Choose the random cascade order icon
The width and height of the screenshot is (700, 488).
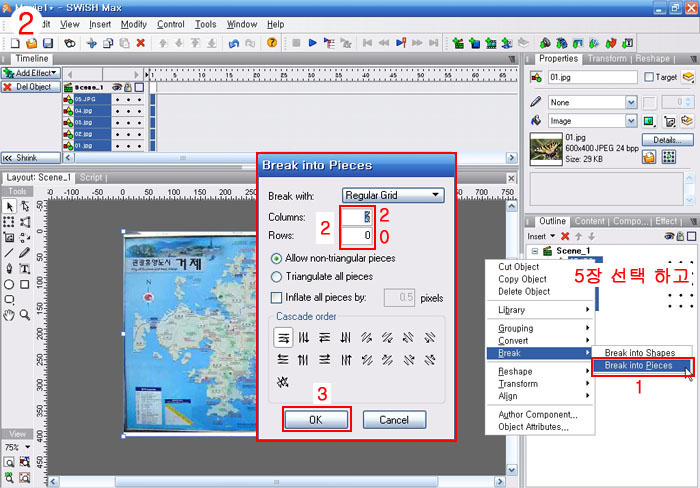pyautogui.click(x=283, y=382)
